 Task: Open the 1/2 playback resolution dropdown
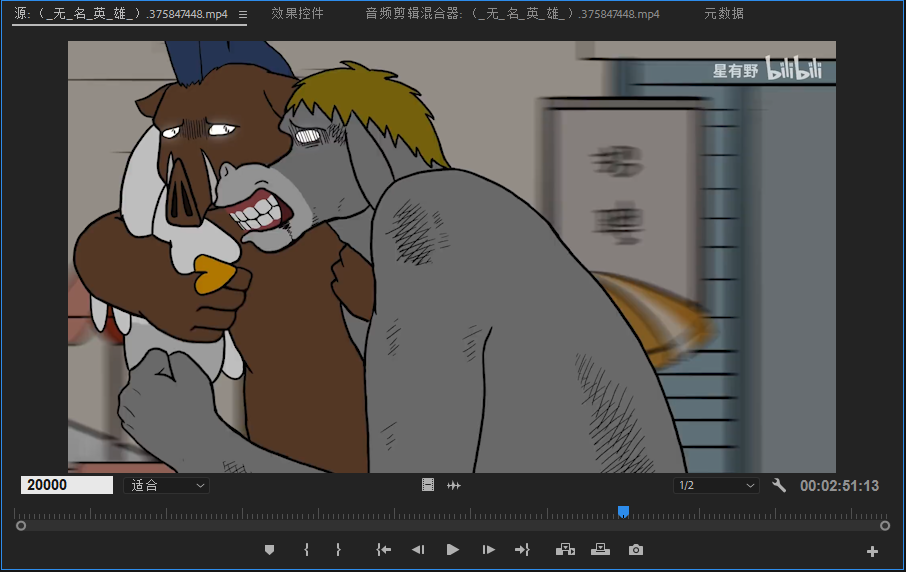point(716,485)
